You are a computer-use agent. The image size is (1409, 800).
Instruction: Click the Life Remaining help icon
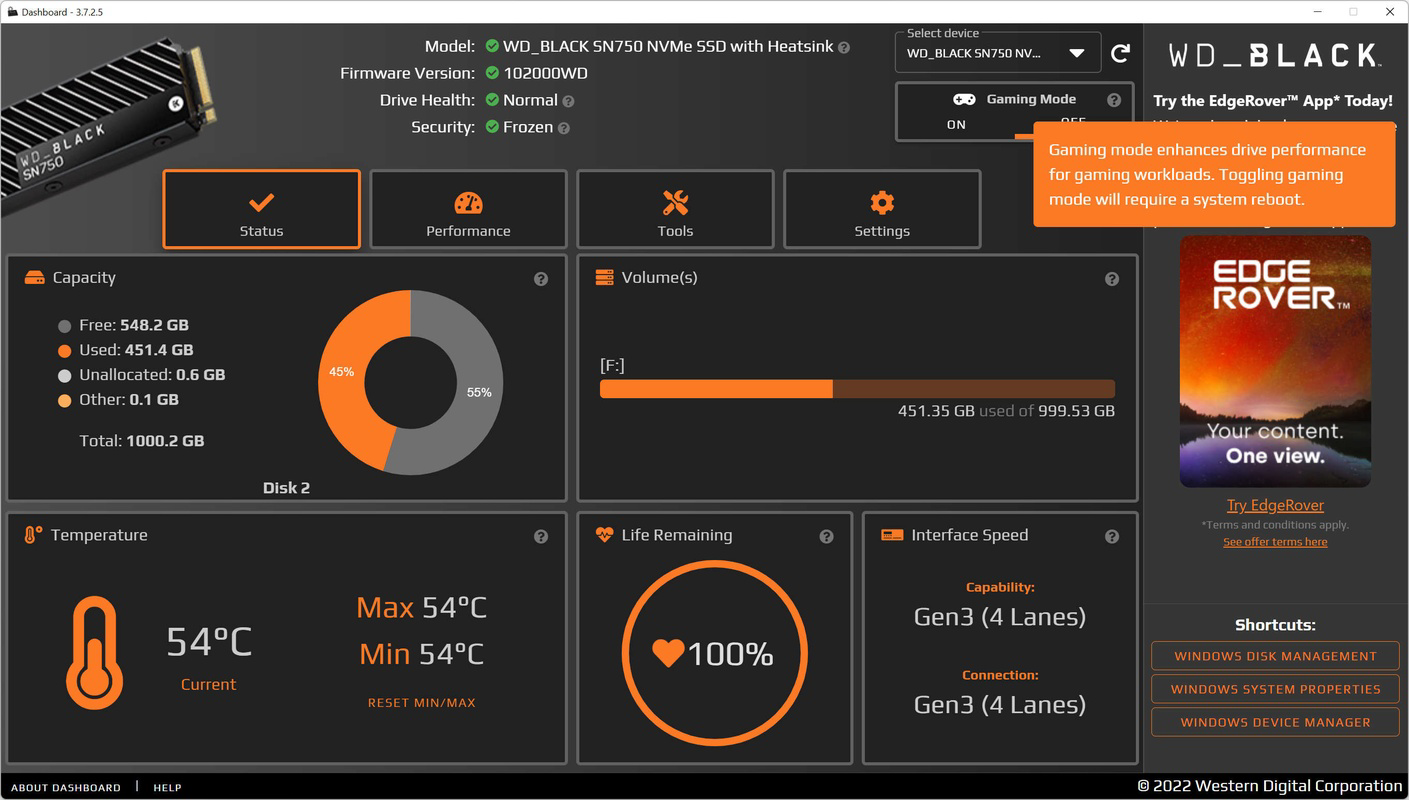[826, 537]
